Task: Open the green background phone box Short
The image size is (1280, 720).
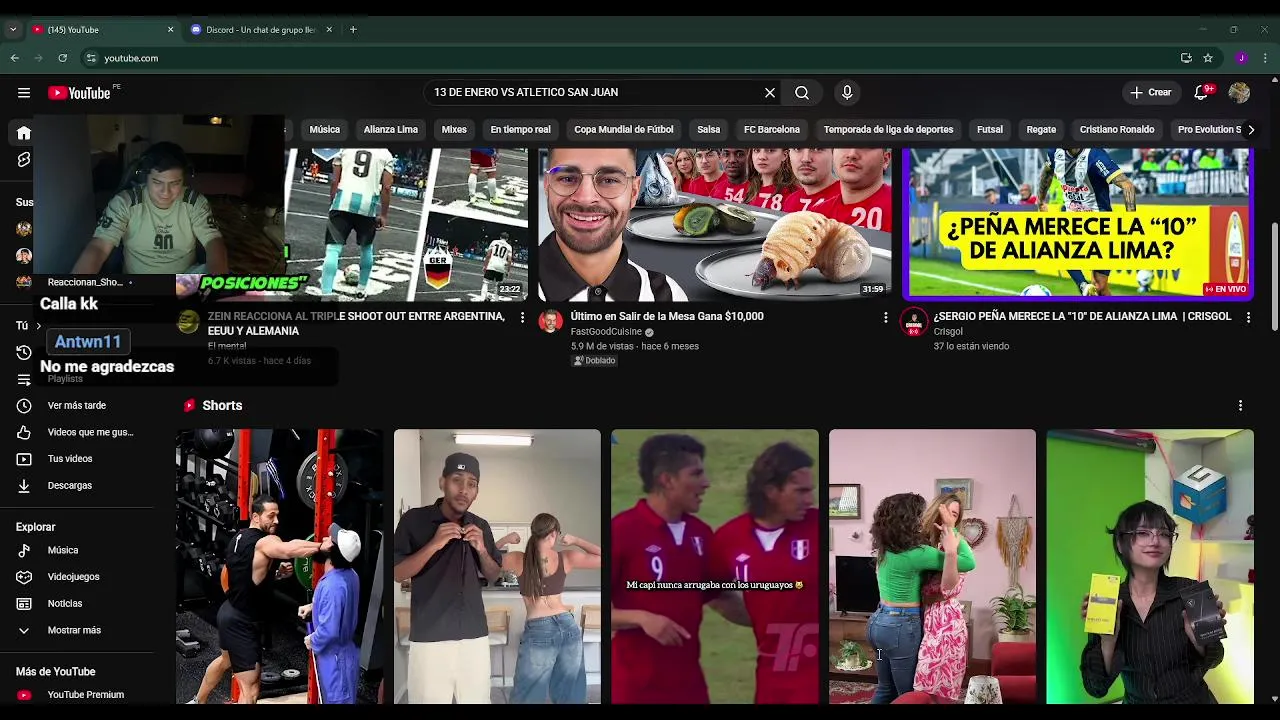Action: click(1150, 567)
